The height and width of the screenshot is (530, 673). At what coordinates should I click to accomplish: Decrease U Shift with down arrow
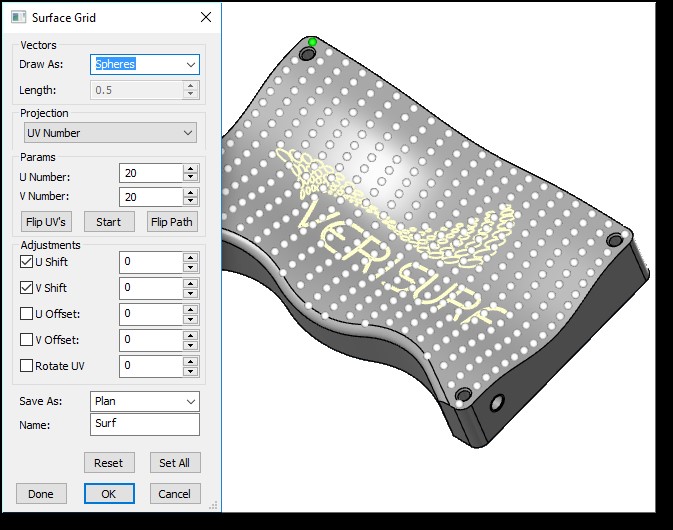point(191,267)
